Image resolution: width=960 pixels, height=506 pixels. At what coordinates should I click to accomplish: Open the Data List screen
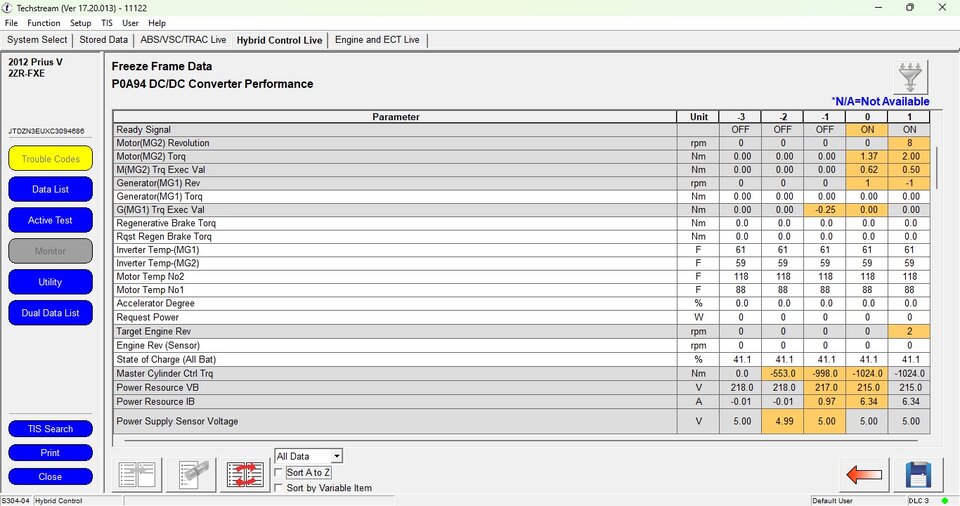pos(50,189)
